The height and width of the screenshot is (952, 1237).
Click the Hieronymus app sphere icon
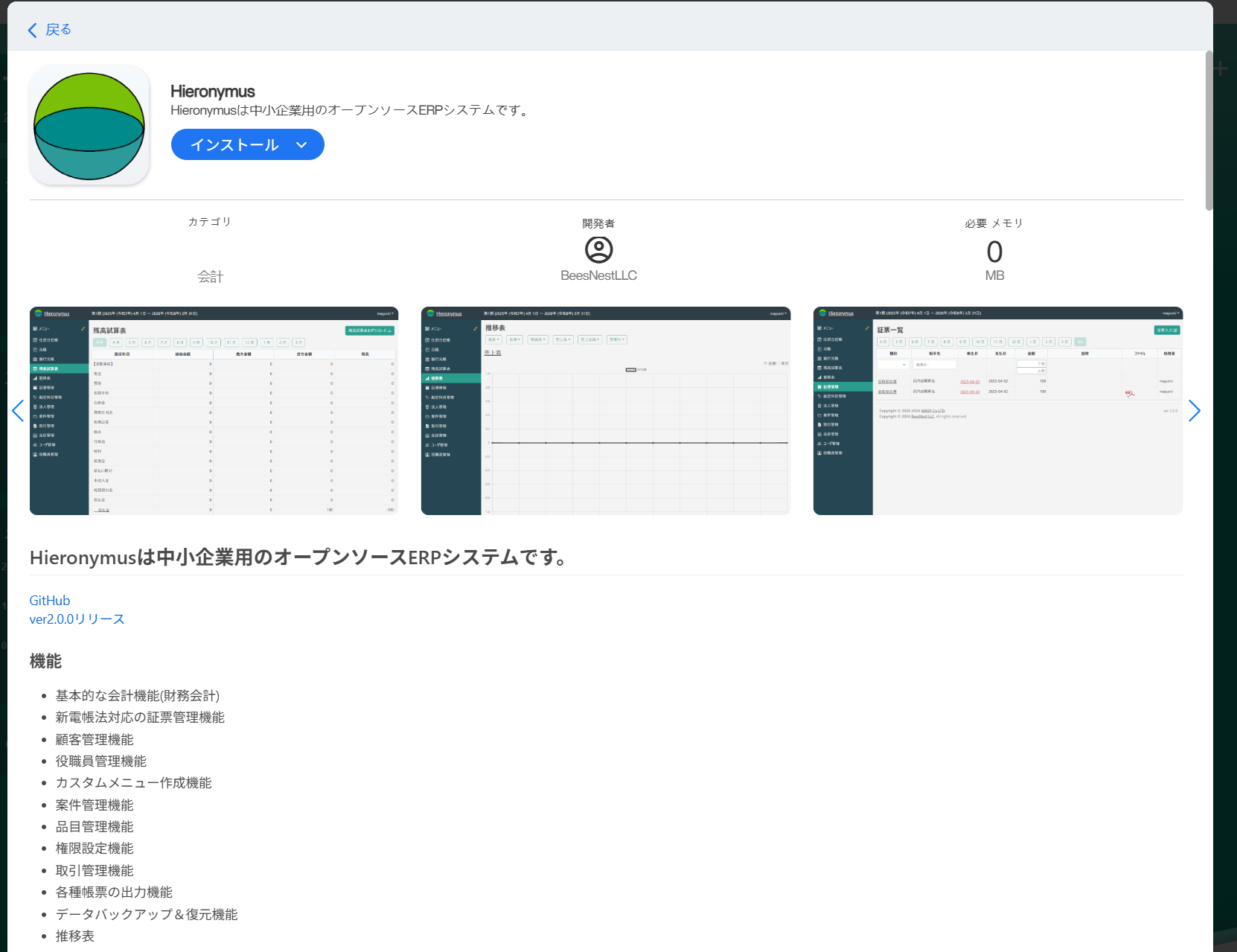click(89, 126)
